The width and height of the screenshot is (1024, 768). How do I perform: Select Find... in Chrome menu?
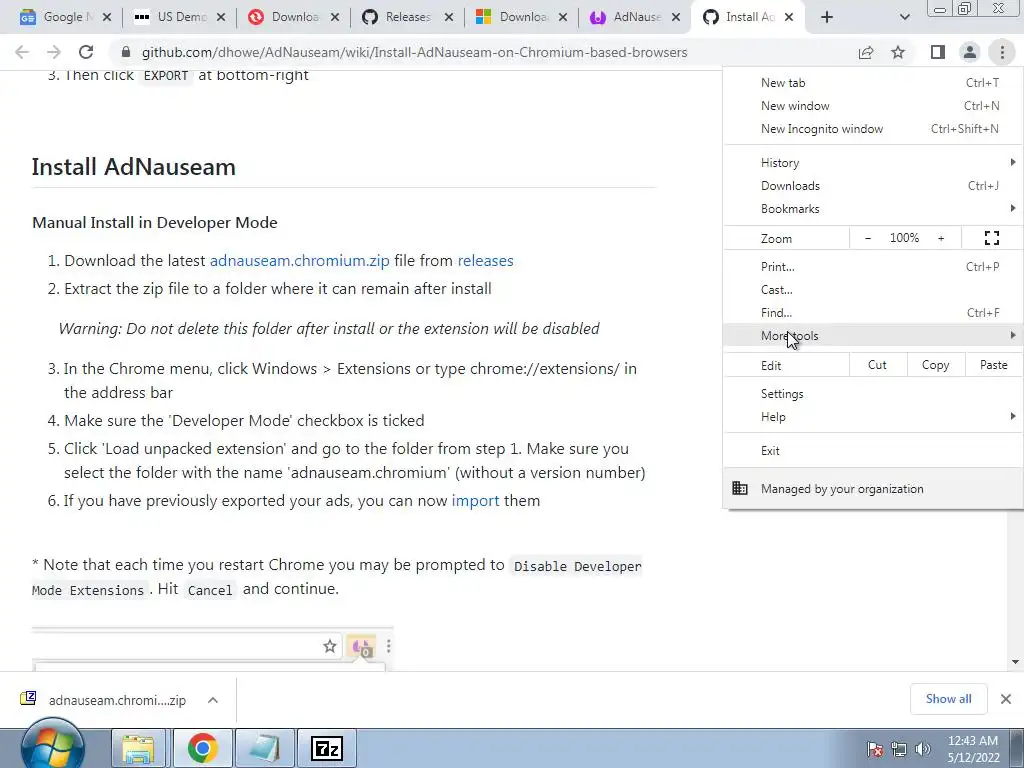873,312
